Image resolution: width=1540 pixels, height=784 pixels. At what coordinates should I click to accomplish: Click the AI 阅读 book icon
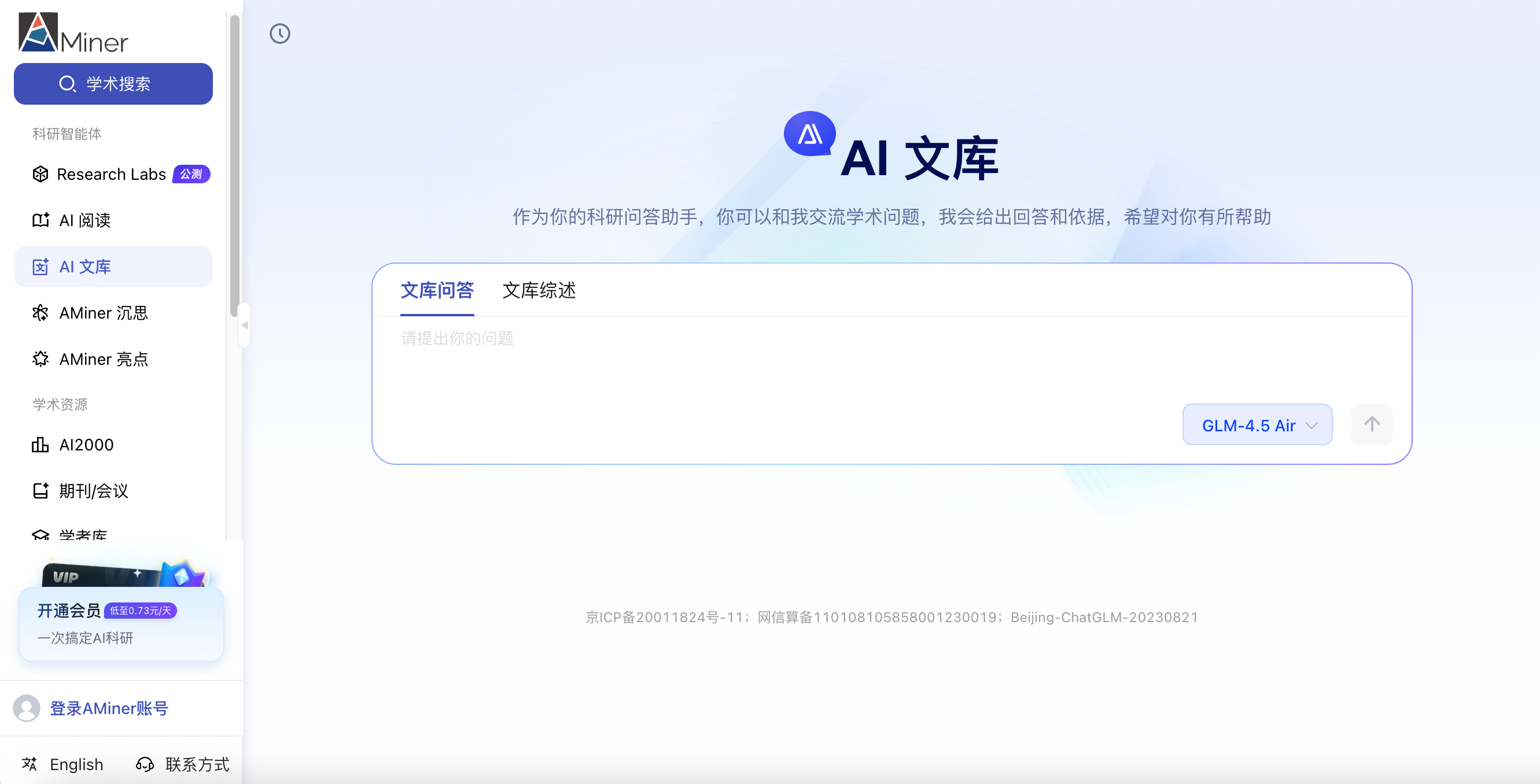coord(40,220)
